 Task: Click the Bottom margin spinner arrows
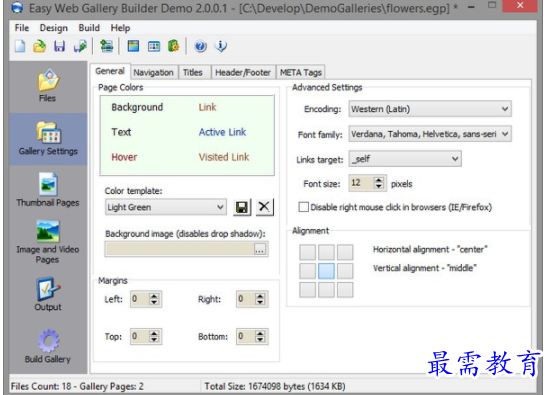tap(260, 337)
